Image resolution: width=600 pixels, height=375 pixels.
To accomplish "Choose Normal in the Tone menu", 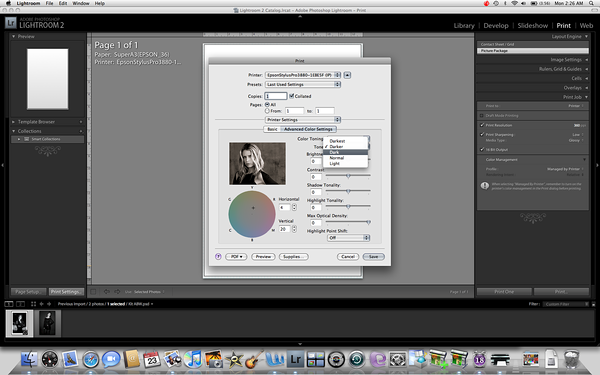I will [x=346, y=158].
